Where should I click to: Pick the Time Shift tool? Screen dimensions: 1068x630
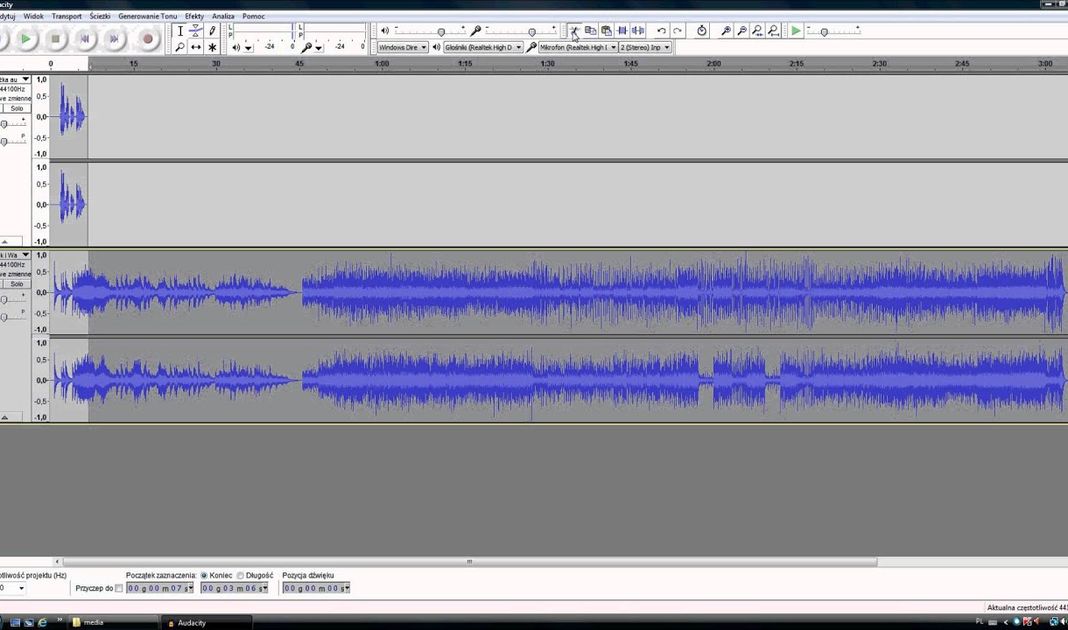coord(196,47)
